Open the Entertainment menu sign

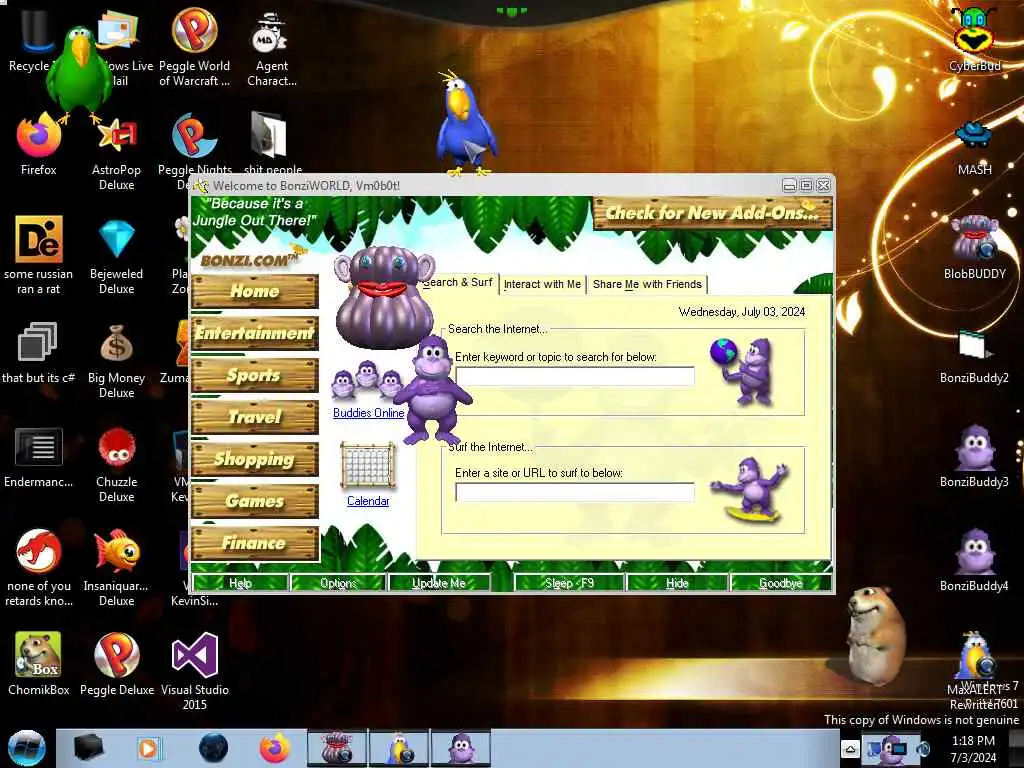tap(255, 333)
